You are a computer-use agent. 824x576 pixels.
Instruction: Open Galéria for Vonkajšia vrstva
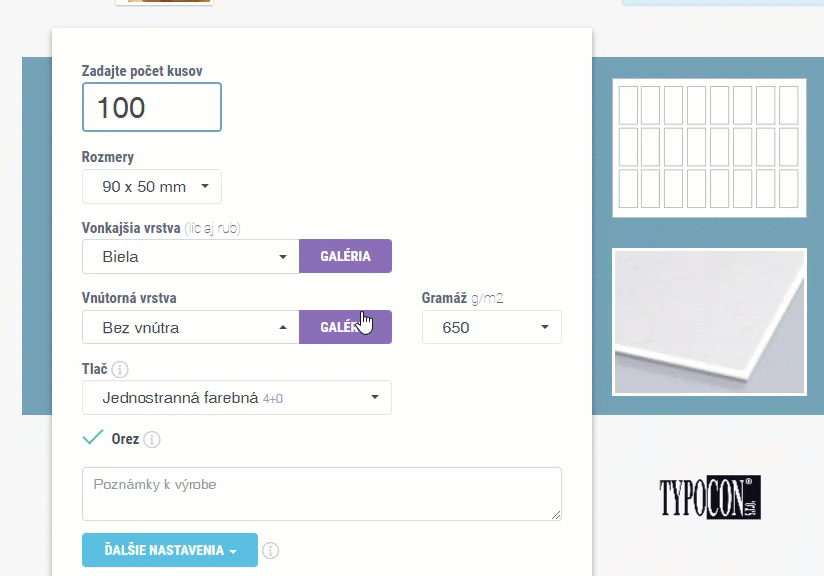click(x=345, y=256)
